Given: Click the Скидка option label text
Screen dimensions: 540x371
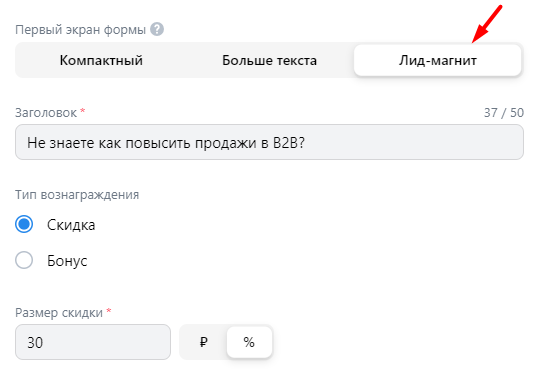Looking at the screenshot, I should (x=71, y=225).
